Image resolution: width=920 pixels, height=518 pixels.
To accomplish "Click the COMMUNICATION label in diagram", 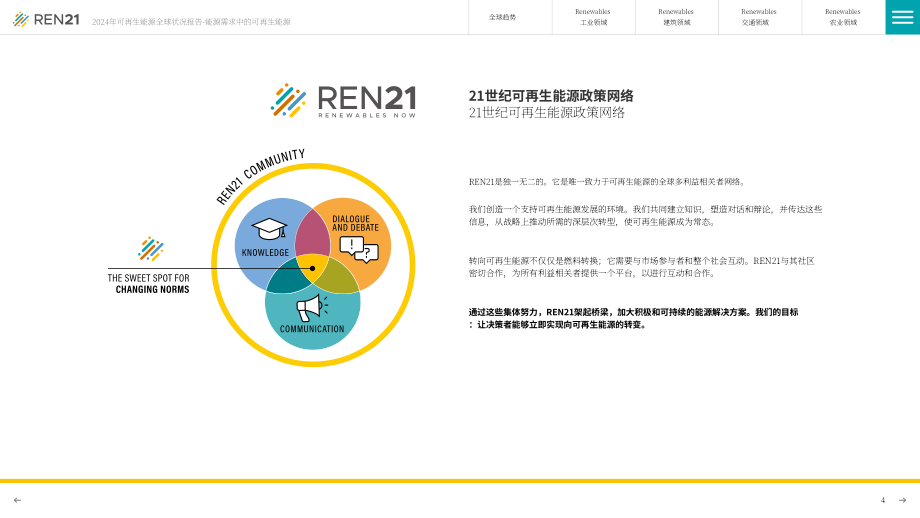I will [312, 329].
